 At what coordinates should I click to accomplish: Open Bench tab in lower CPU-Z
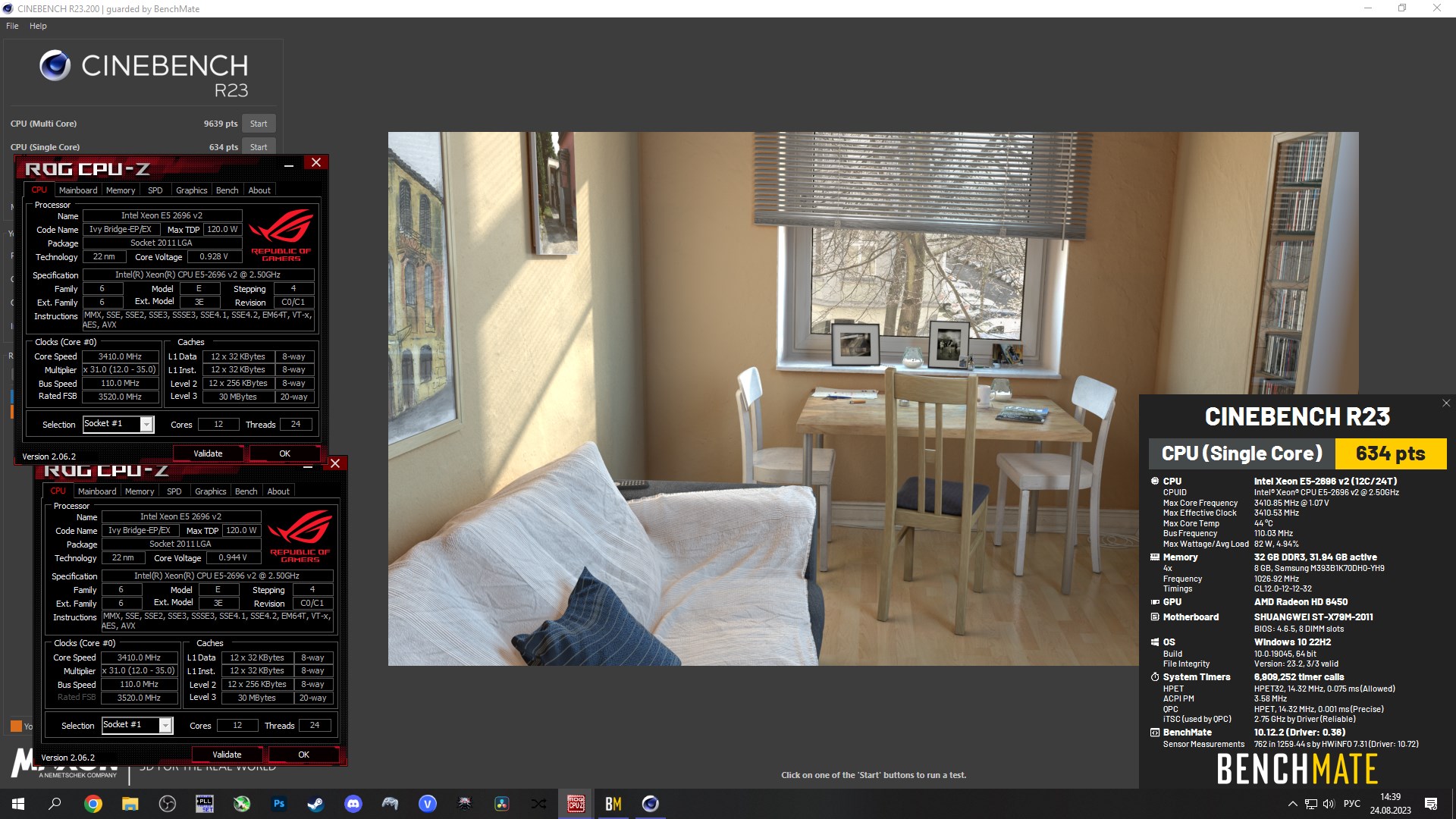point(246,491)
